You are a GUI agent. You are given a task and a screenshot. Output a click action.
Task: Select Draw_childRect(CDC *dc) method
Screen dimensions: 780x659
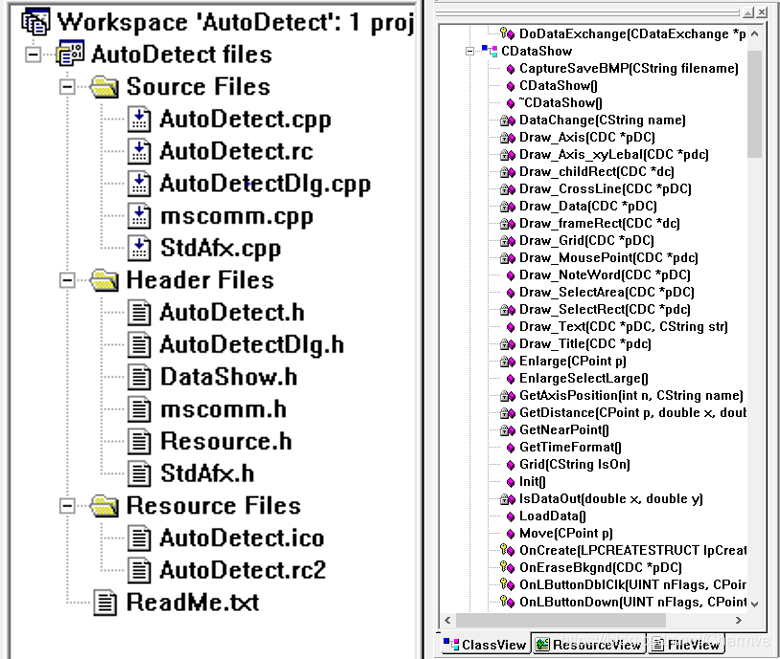pyautogui.click(x=597, y=172)
